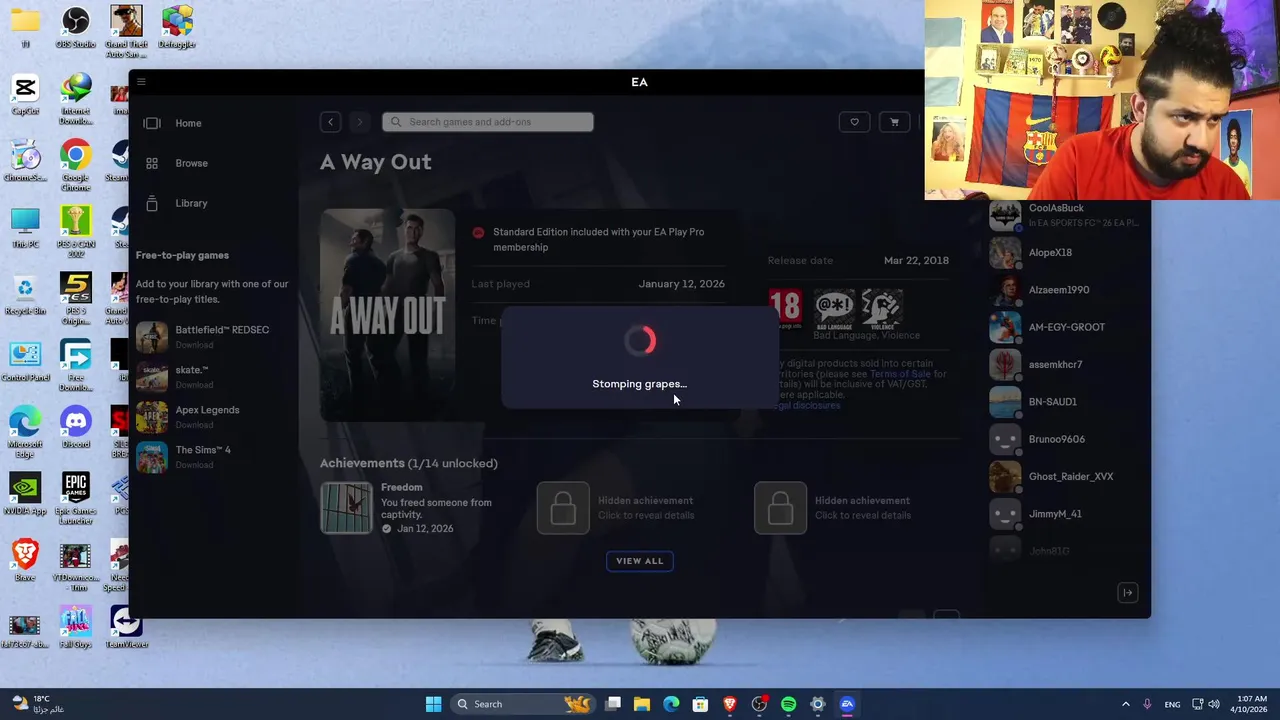Screen dimensions: 1280x720
Task: Open the Terms of Sale link
Action: click(900, 374)
